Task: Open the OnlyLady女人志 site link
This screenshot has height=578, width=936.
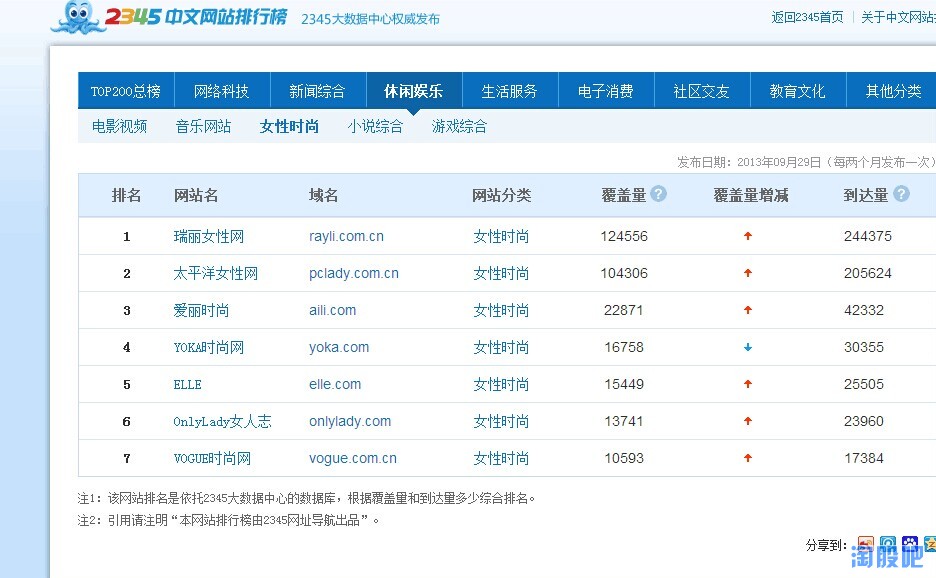Action: click(x=222, y=422)
